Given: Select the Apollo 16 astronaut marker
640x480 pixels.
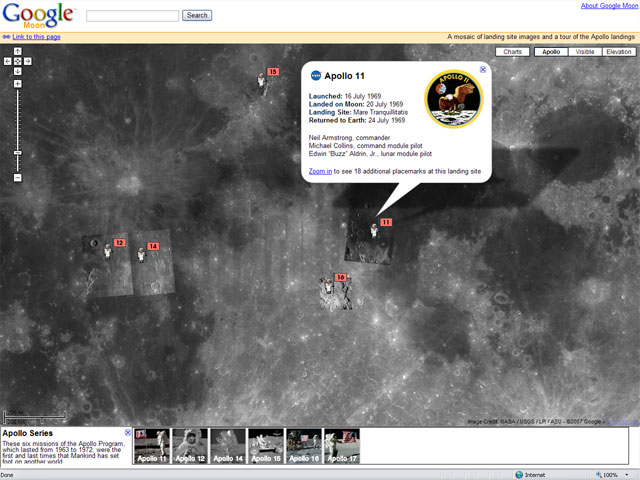Looking at the screenshot, I should point(329,286).
